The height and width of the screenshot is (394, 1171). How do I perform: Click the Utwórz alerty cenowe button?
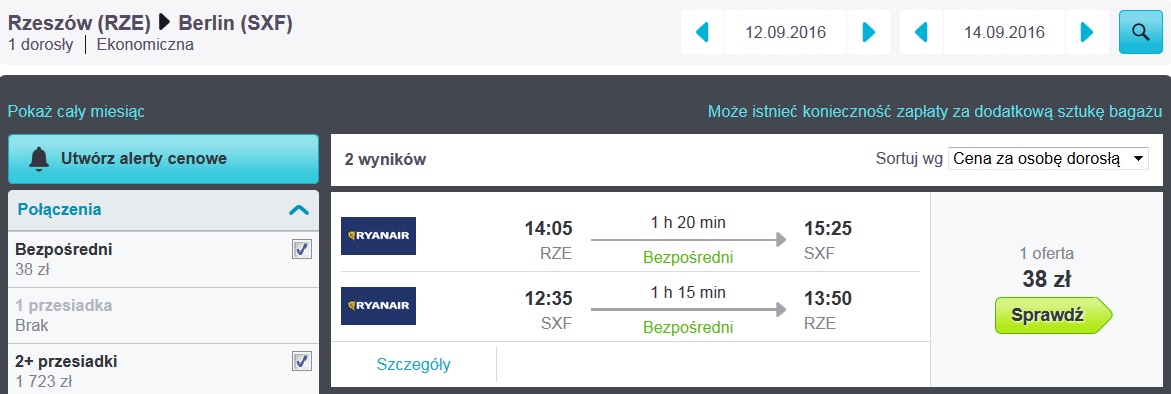pos(164,159)
